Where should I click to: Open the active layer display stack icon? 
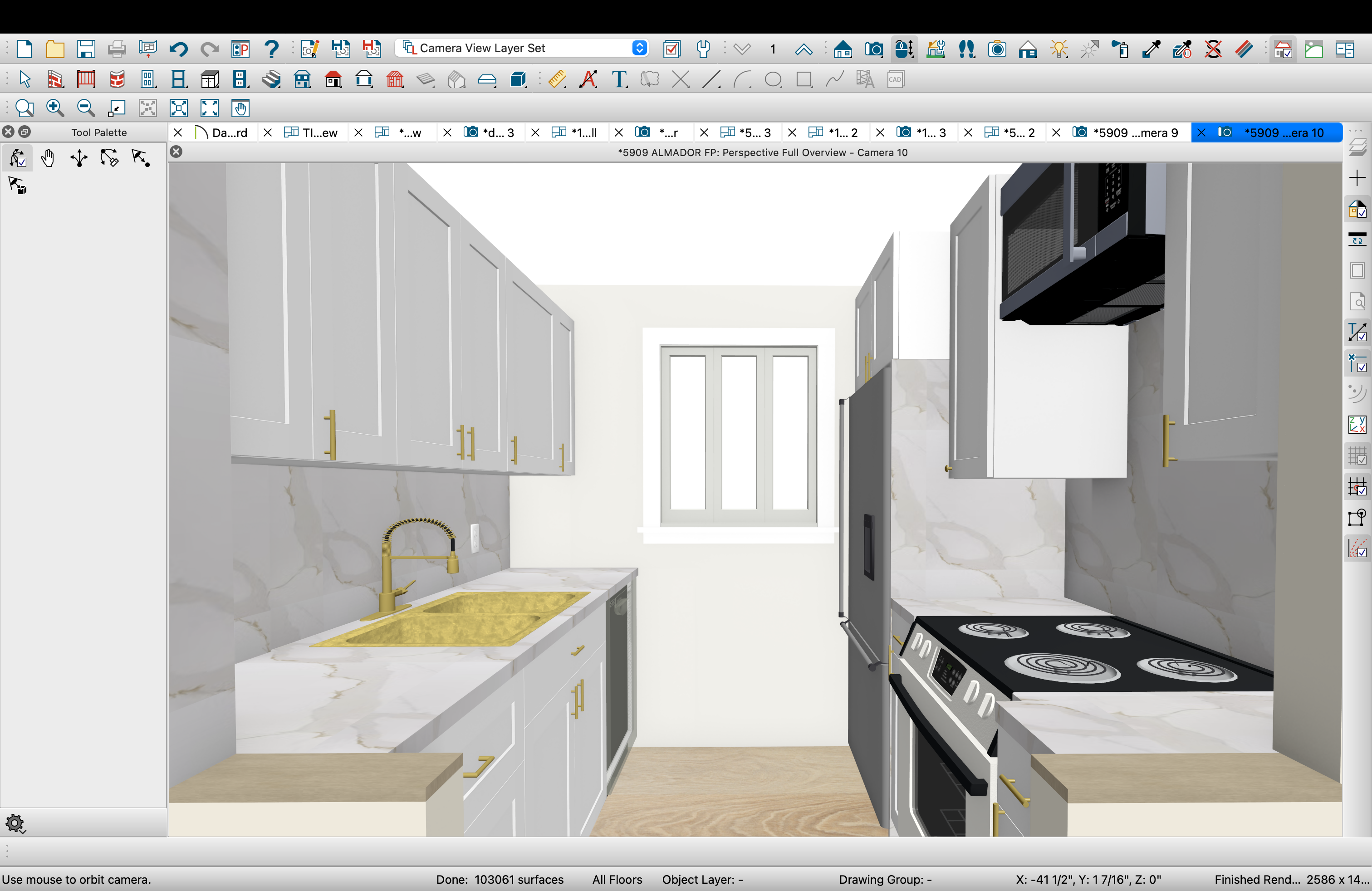click(1357, 147)
